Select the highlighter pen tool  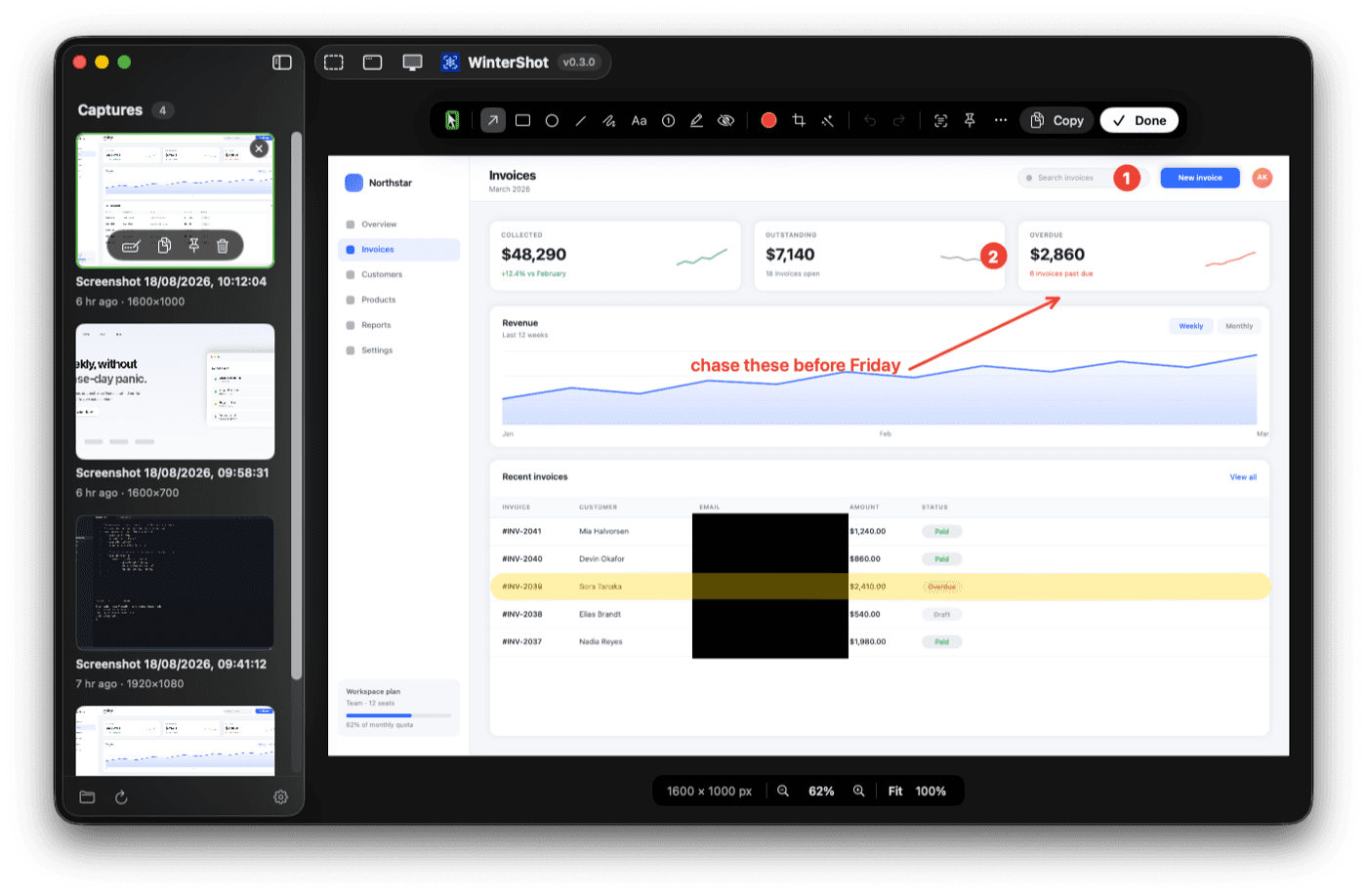coord(696,120)
